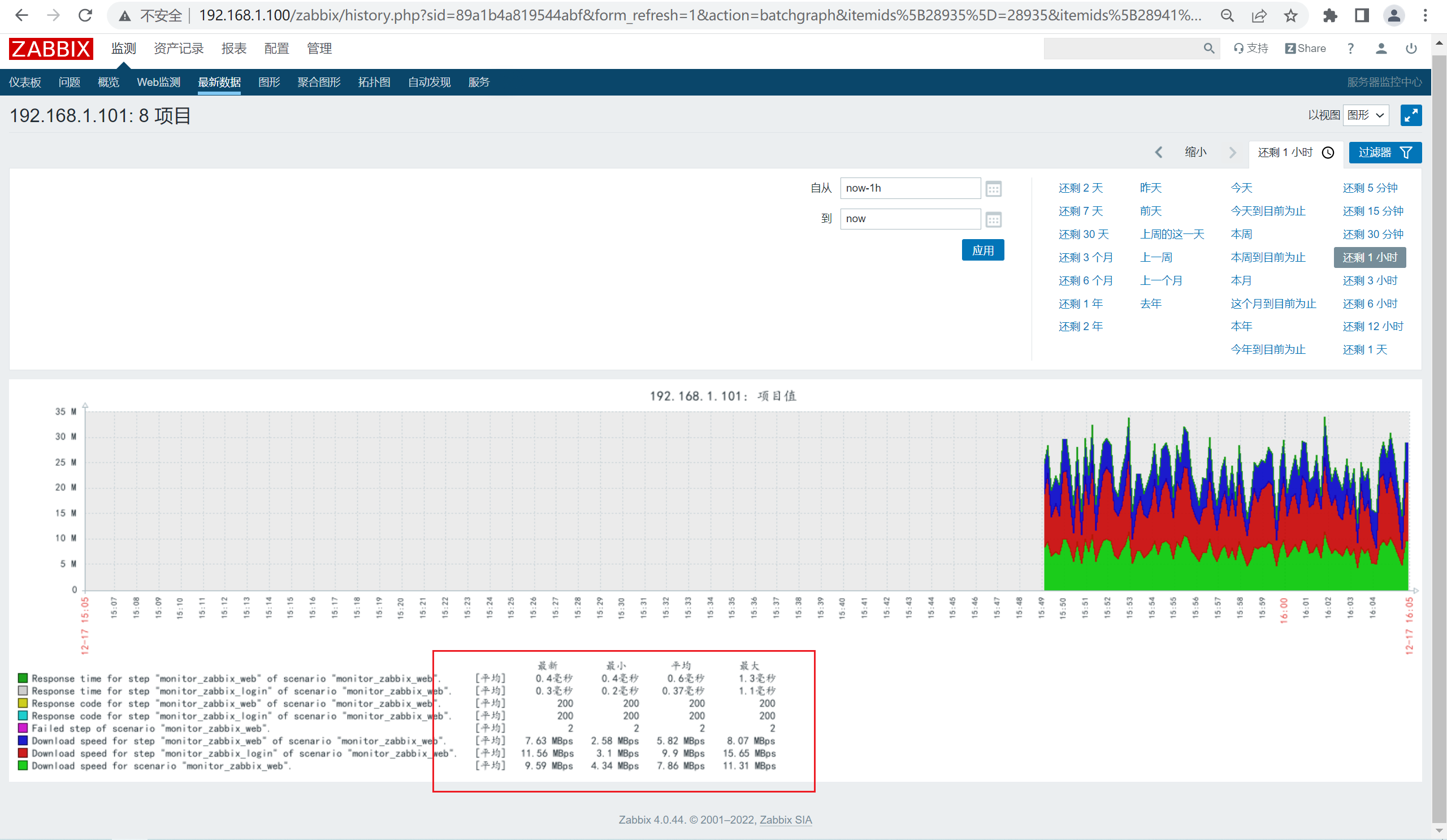Select time range 还剩 1 天
The image size is (1447, 840).
[1364, 349]
